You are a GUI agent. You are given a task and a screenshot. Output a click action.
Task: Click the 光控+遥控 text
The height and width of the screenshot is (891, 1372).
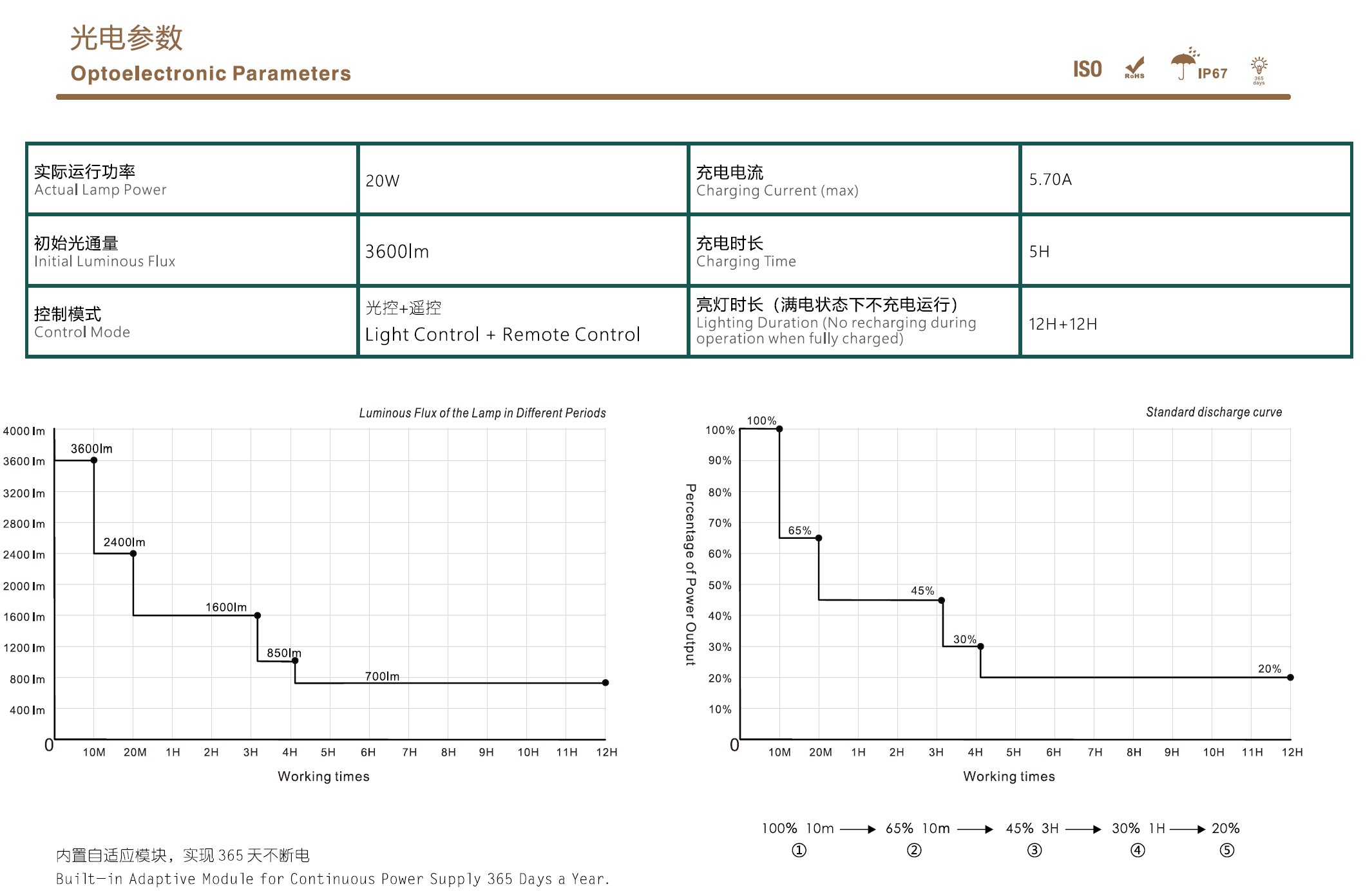point(403,308)
